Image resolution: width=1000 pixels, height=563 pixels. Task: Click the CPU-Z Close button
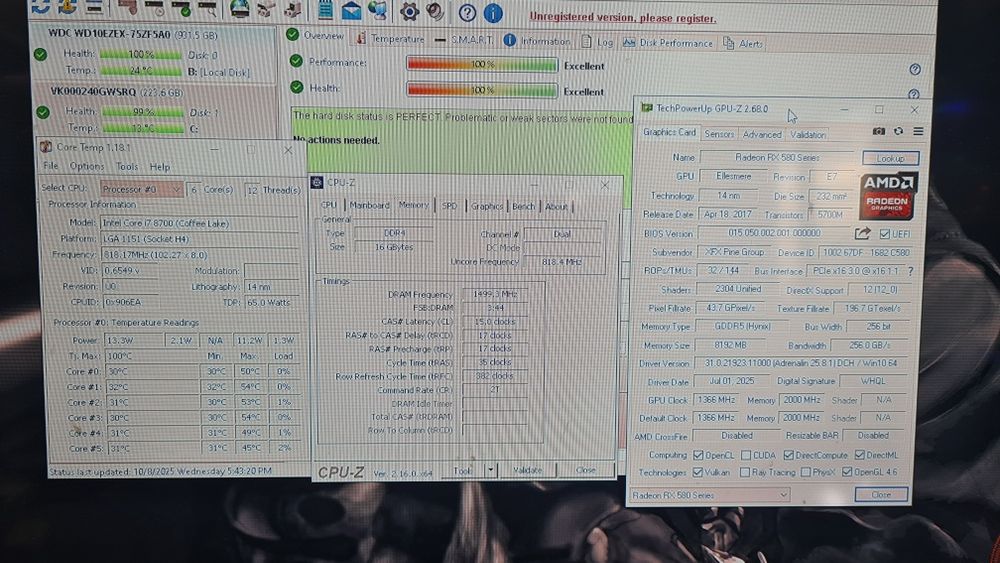585,470
